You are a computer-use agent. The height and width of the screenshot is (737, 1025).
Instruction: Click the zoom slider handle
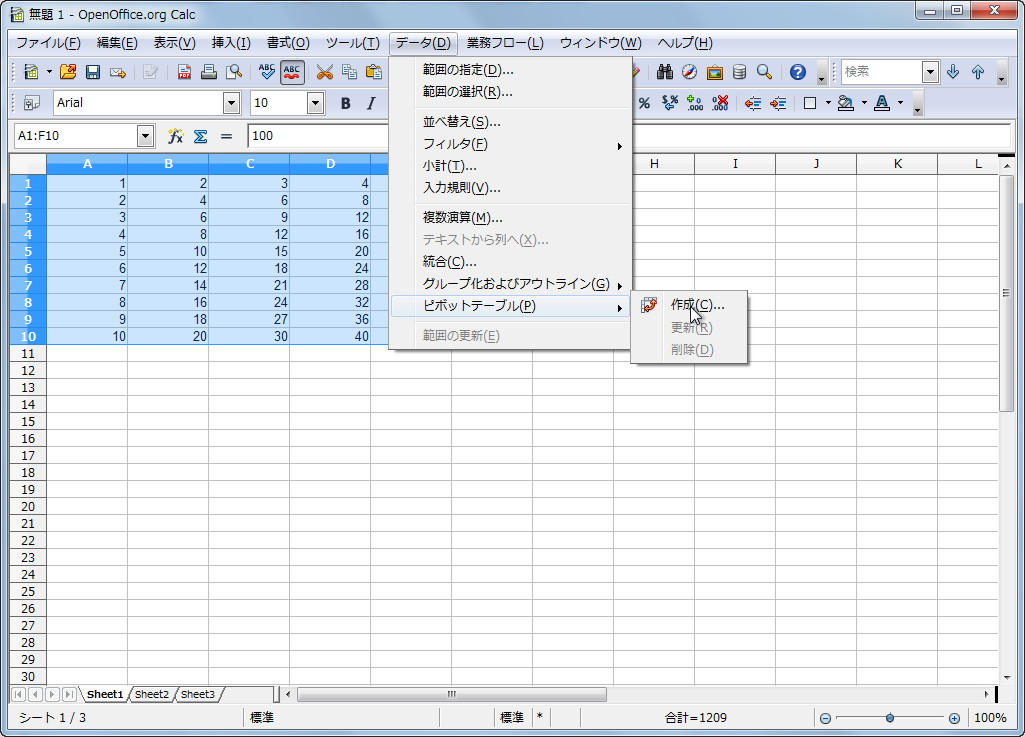coord(890,719)
